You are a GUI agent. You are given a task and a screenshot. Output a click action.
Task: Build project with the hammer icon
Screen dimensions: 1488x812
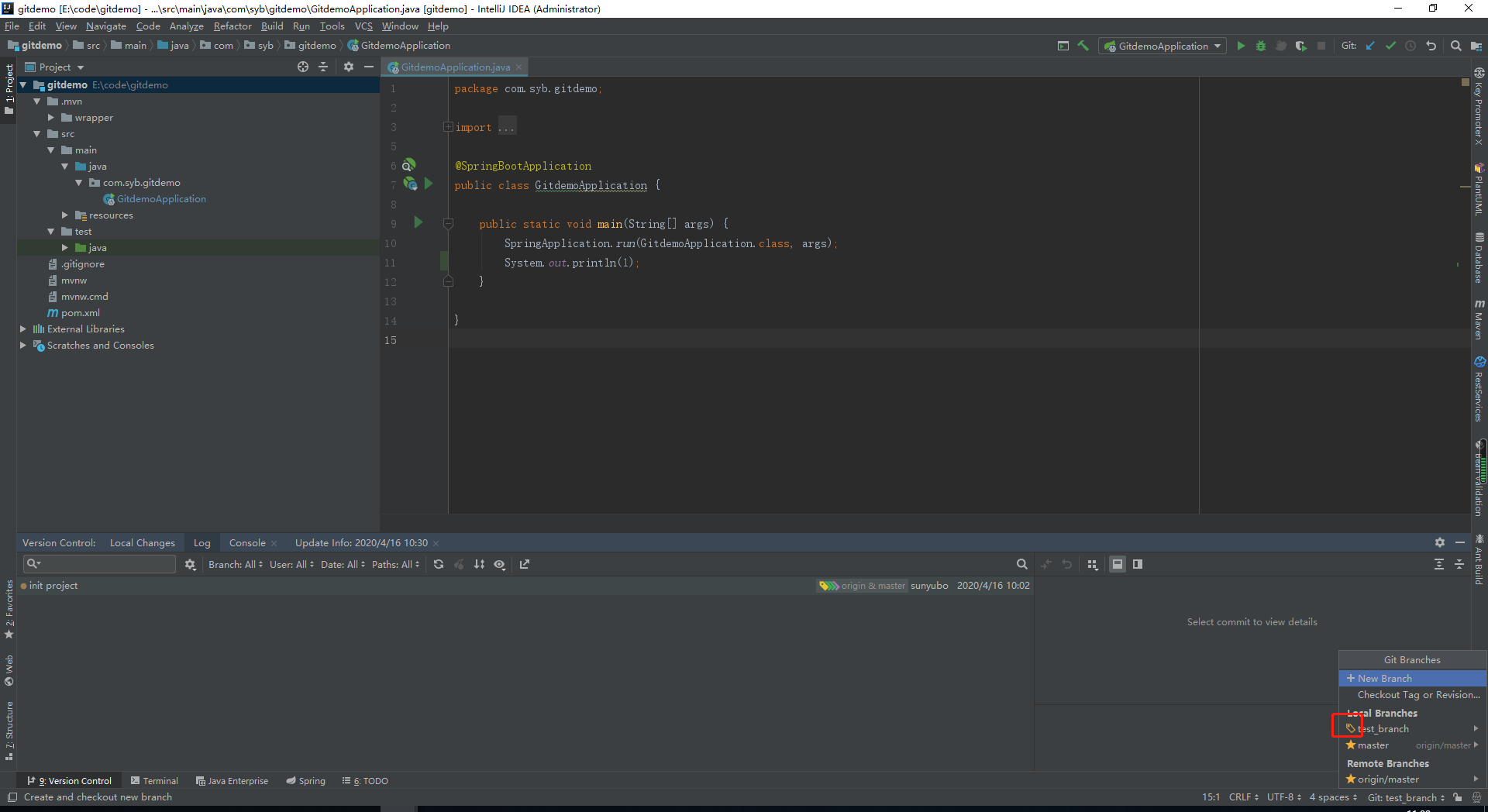[1083, 46]
